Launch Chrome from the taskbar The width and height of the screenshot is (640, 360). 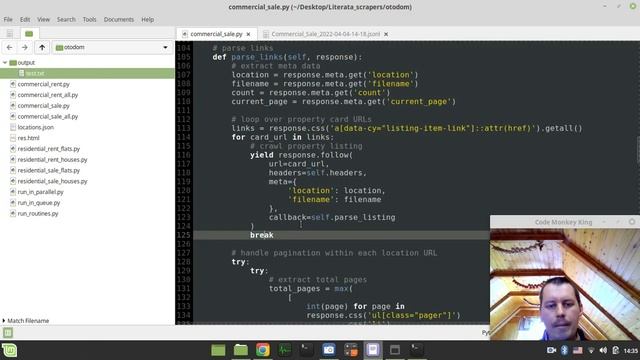pyautogui.click(x=263, y=350)
